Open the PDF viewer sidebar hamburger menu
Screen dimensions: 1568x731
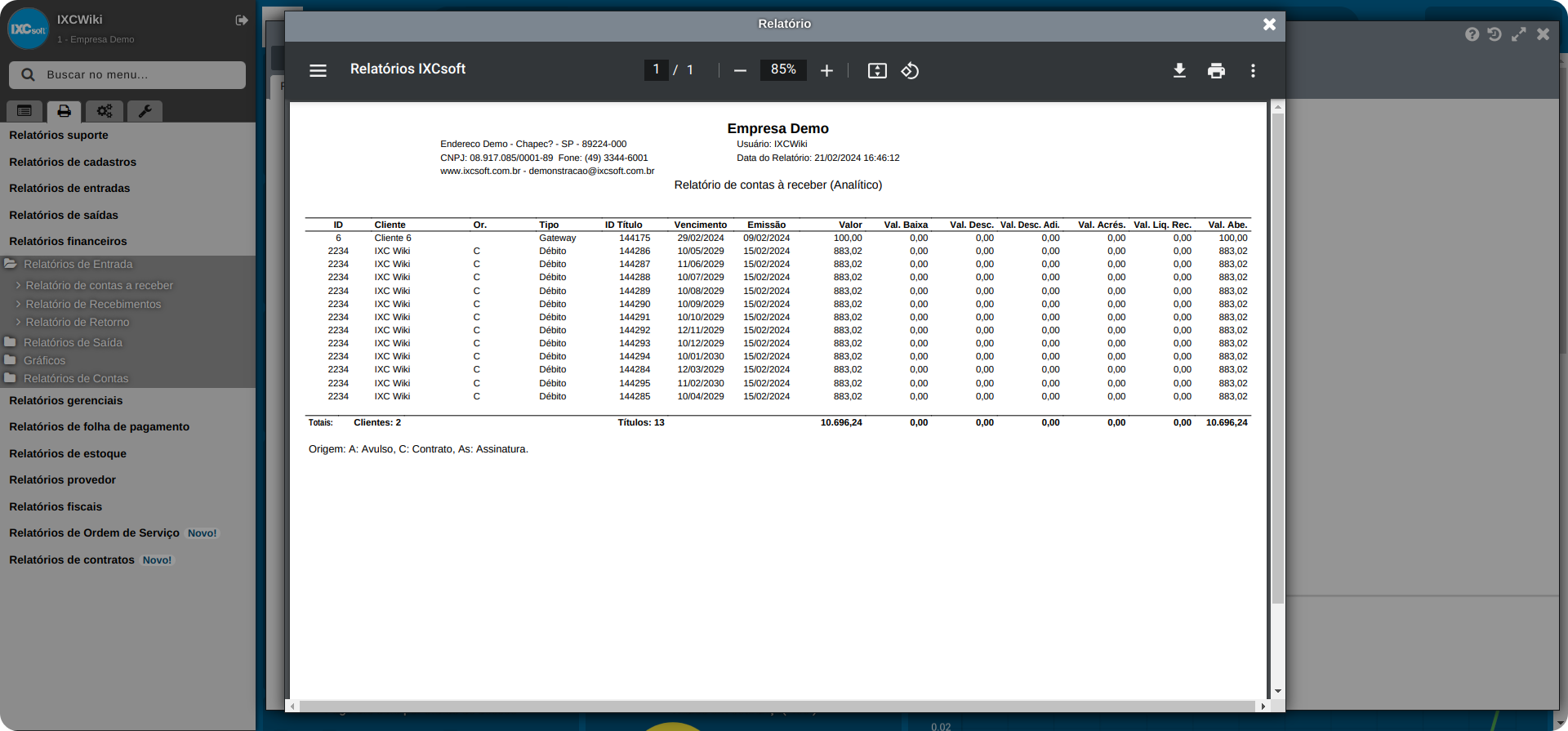[x=318, y=71]
